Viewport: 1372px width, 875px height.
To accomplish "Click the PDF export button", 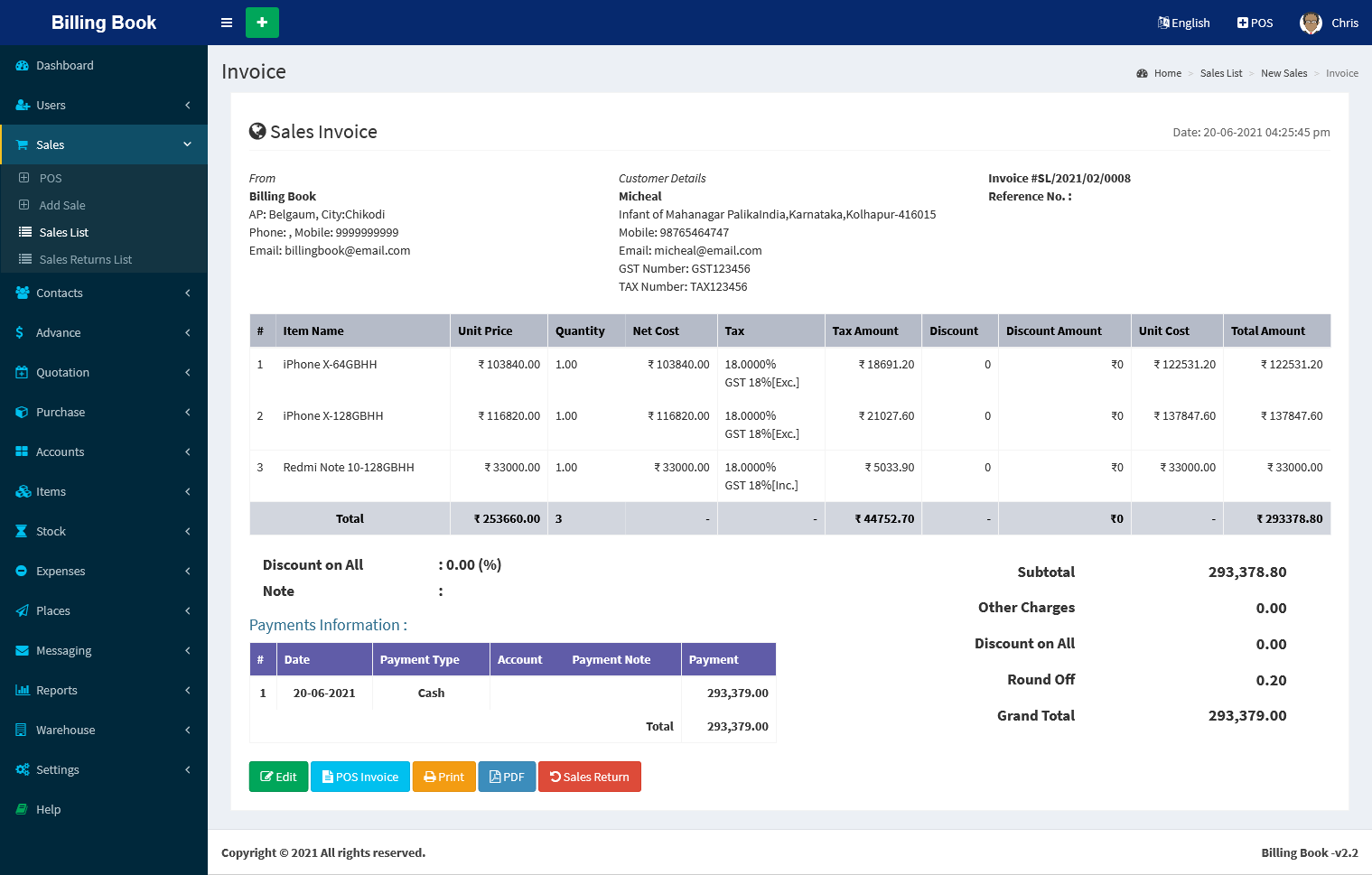I will (507, 777).
